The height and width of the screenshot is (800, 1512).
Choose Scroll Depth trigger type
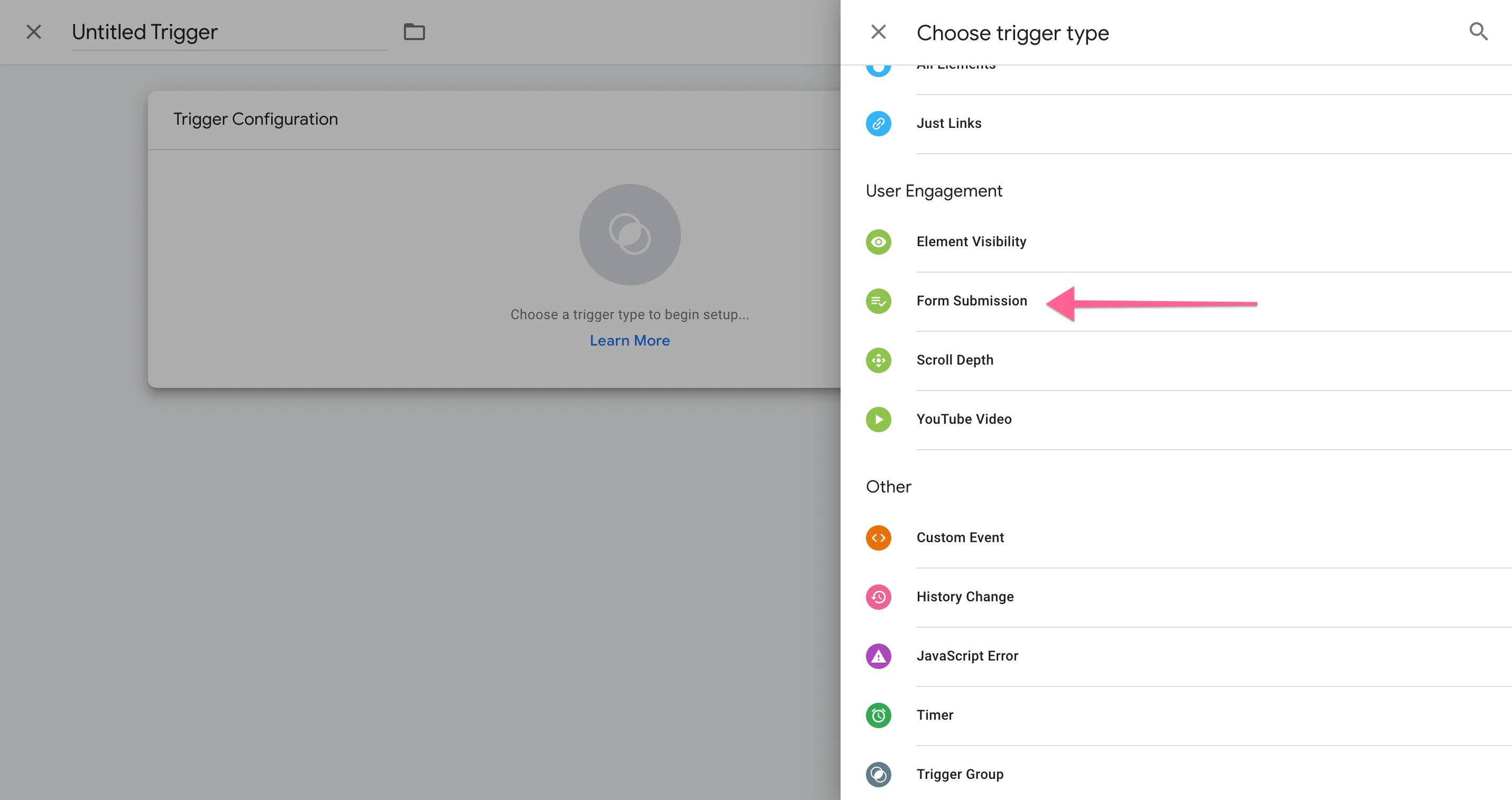(x=954, y=360)
